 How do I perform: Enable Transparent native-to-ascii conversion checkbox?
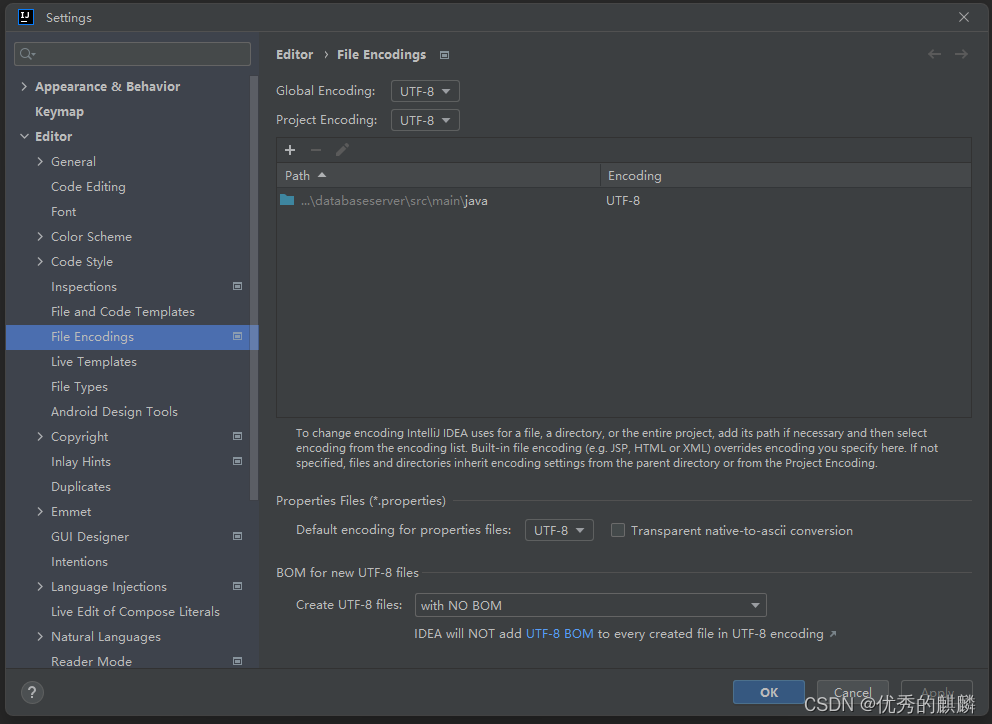(x=618, y=530)
